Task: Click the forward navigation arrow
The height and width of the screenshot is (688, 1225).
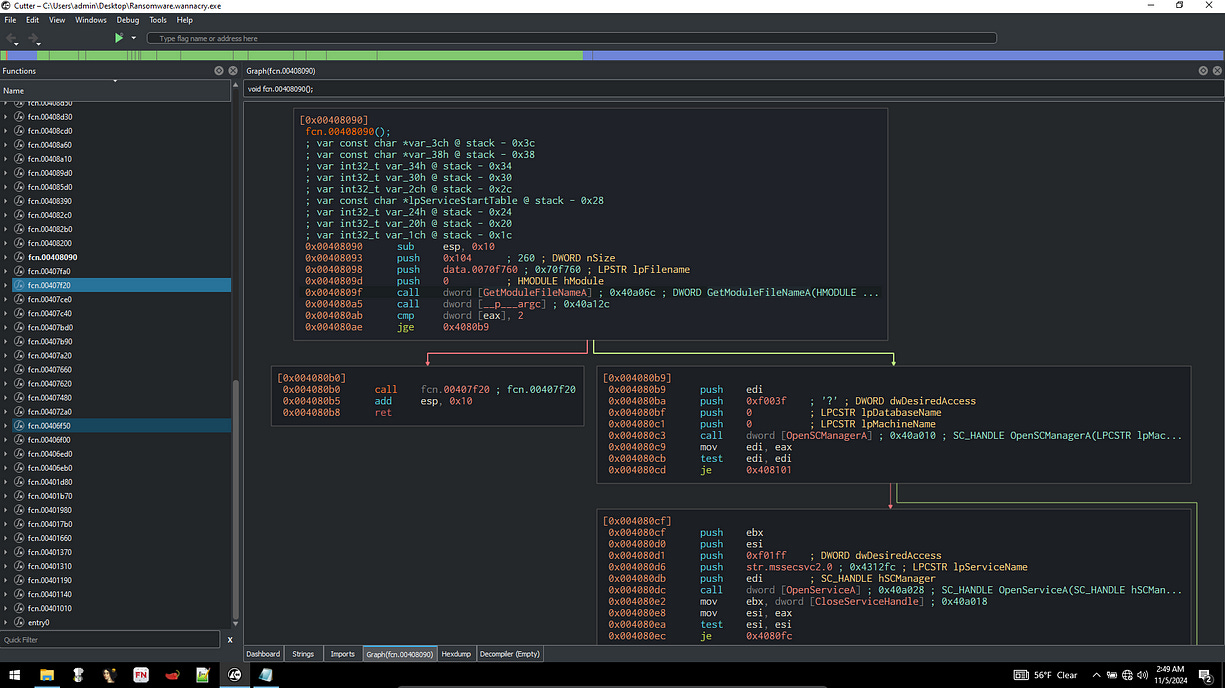Action: pyautogui.click(x=34, y=39)
